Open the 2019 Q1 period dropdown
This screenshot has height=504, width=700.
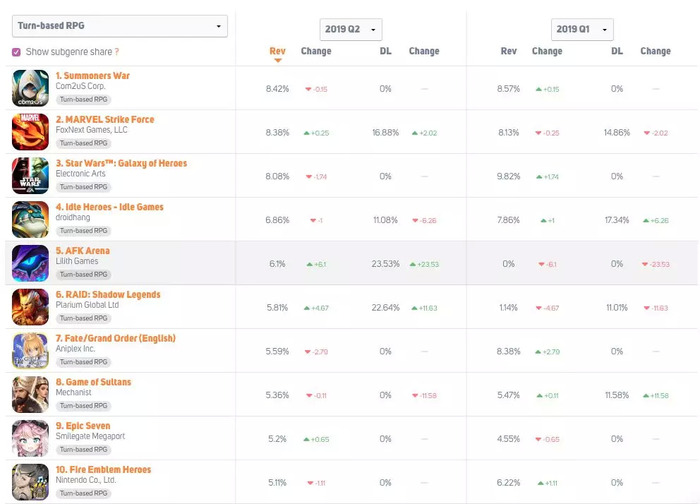[582, 29]
